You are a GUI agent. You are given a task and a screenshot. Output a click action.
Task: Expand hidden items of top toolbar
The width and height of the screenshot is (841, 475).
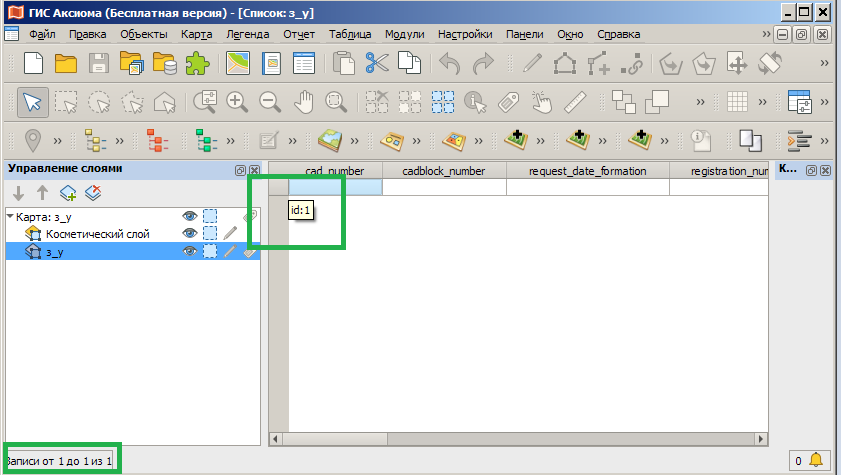point(825,63)
